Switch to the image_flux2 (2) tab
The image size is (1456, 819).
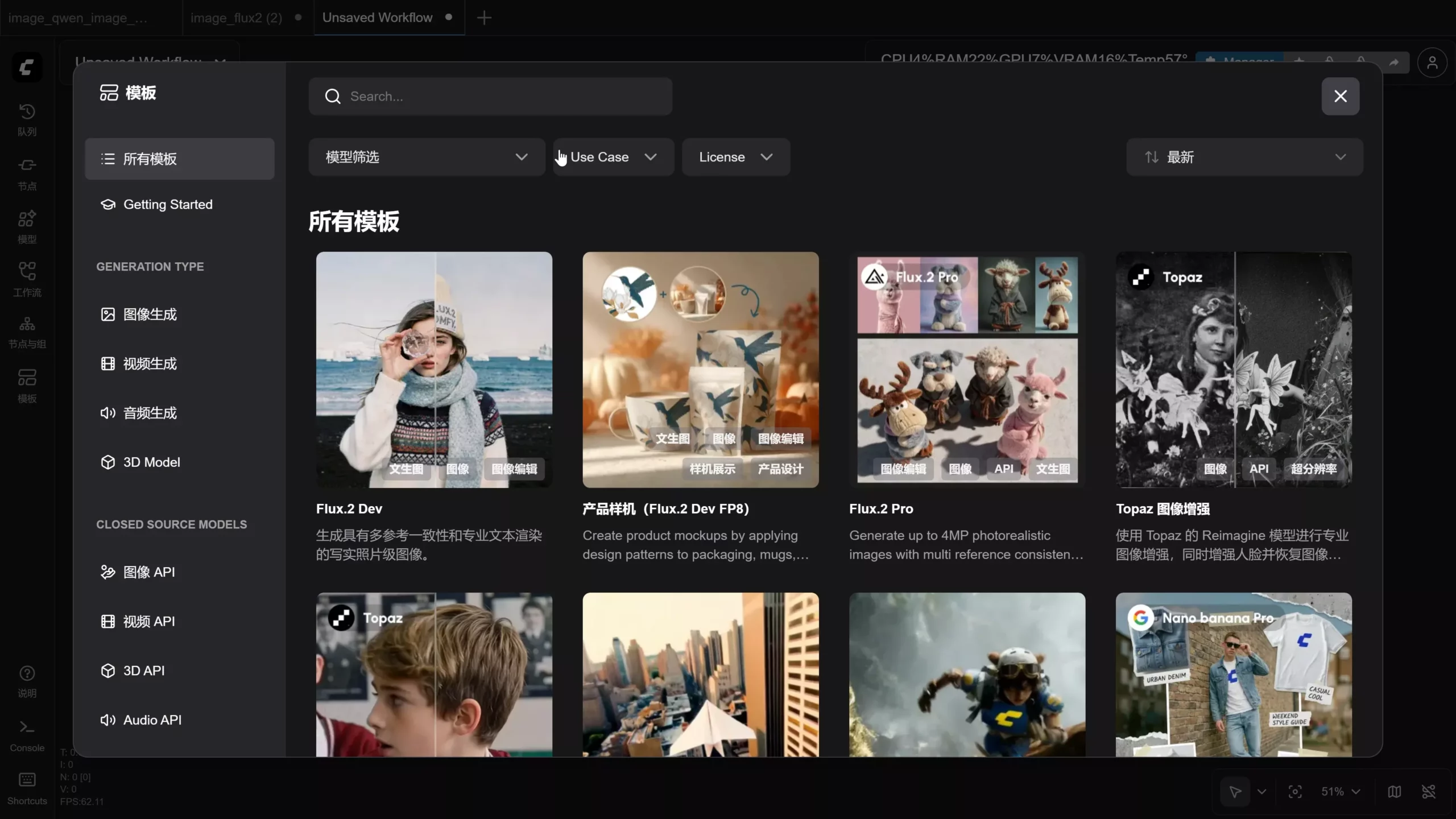point(235,18)
